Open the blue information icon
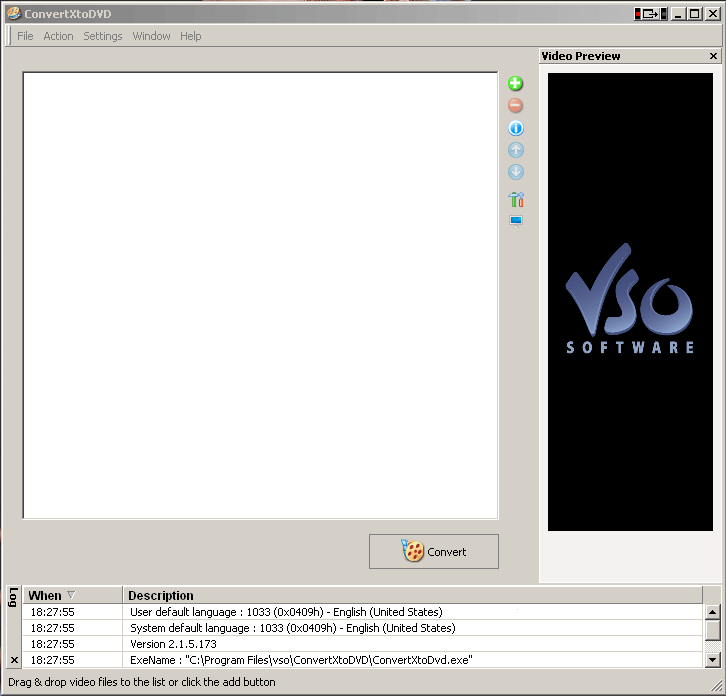726x696 pixels. pyautogui.click(x=516, y=128)
